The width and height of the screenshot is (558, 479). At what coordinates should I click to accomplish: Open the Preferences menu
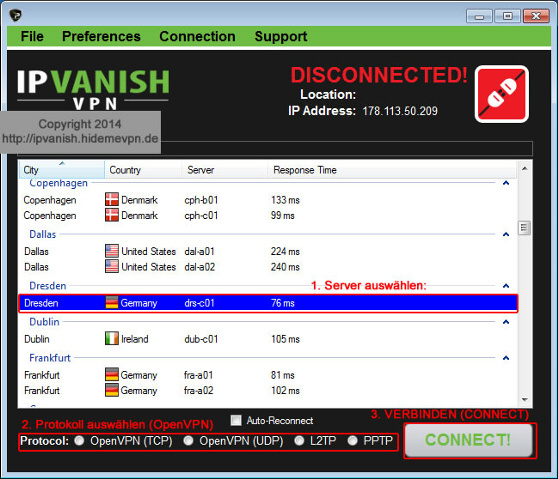(x=101, y=36)
